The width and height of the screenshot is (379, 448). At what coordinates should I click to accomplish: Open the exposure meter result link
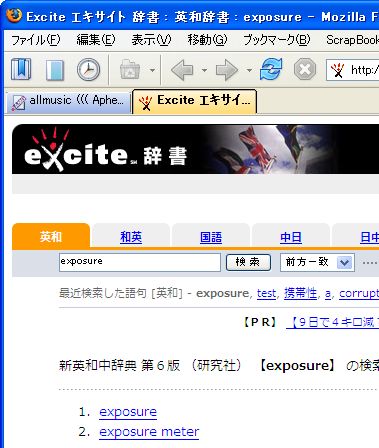click(149, 432)
